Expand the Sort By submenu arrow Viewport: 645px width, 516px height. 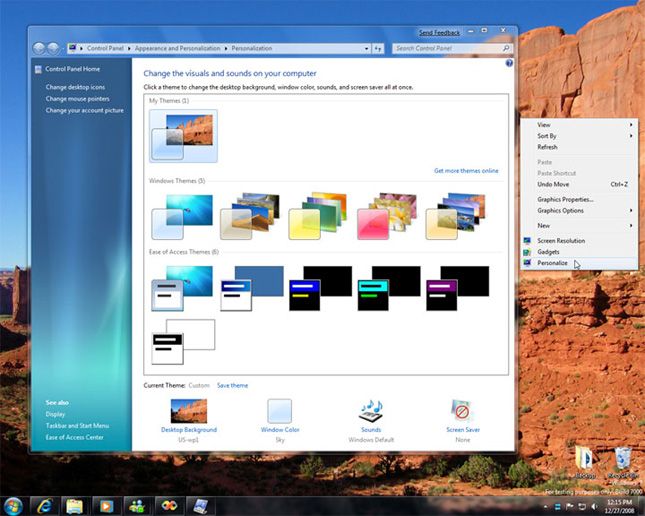click(631, 136)
